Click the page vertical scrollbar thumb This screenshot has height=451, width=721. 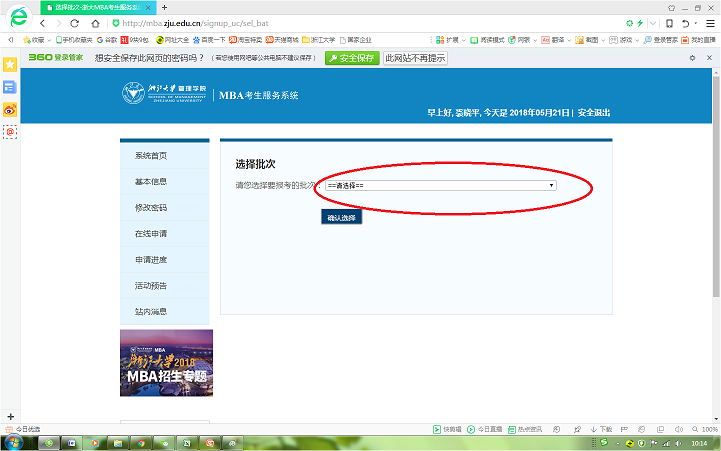(716, 186)
